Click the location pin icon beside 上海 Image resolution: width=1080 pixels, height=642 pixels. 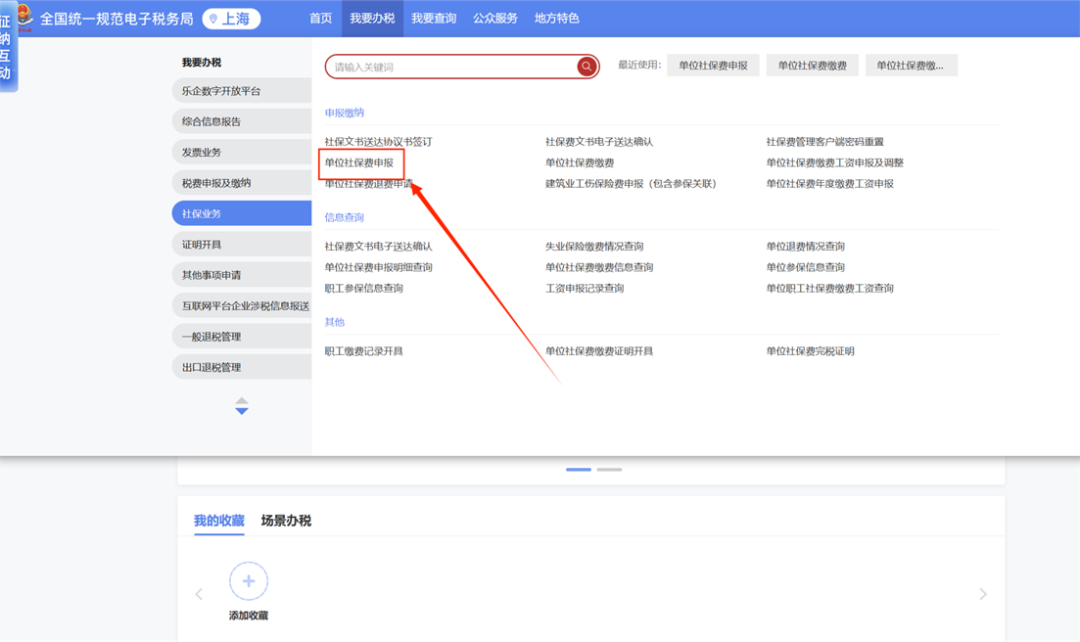click(x=212, y=17)
